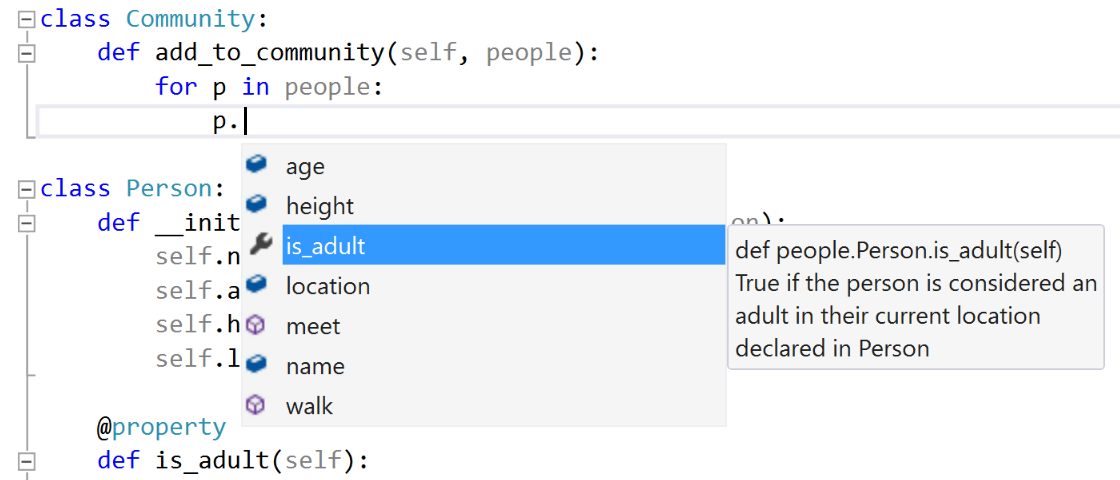Image resolution: width=1120 pixels, height=480 pixels.
Task: Click the @property decorator text
Action: pyautogui.click(x=161, y=427)
